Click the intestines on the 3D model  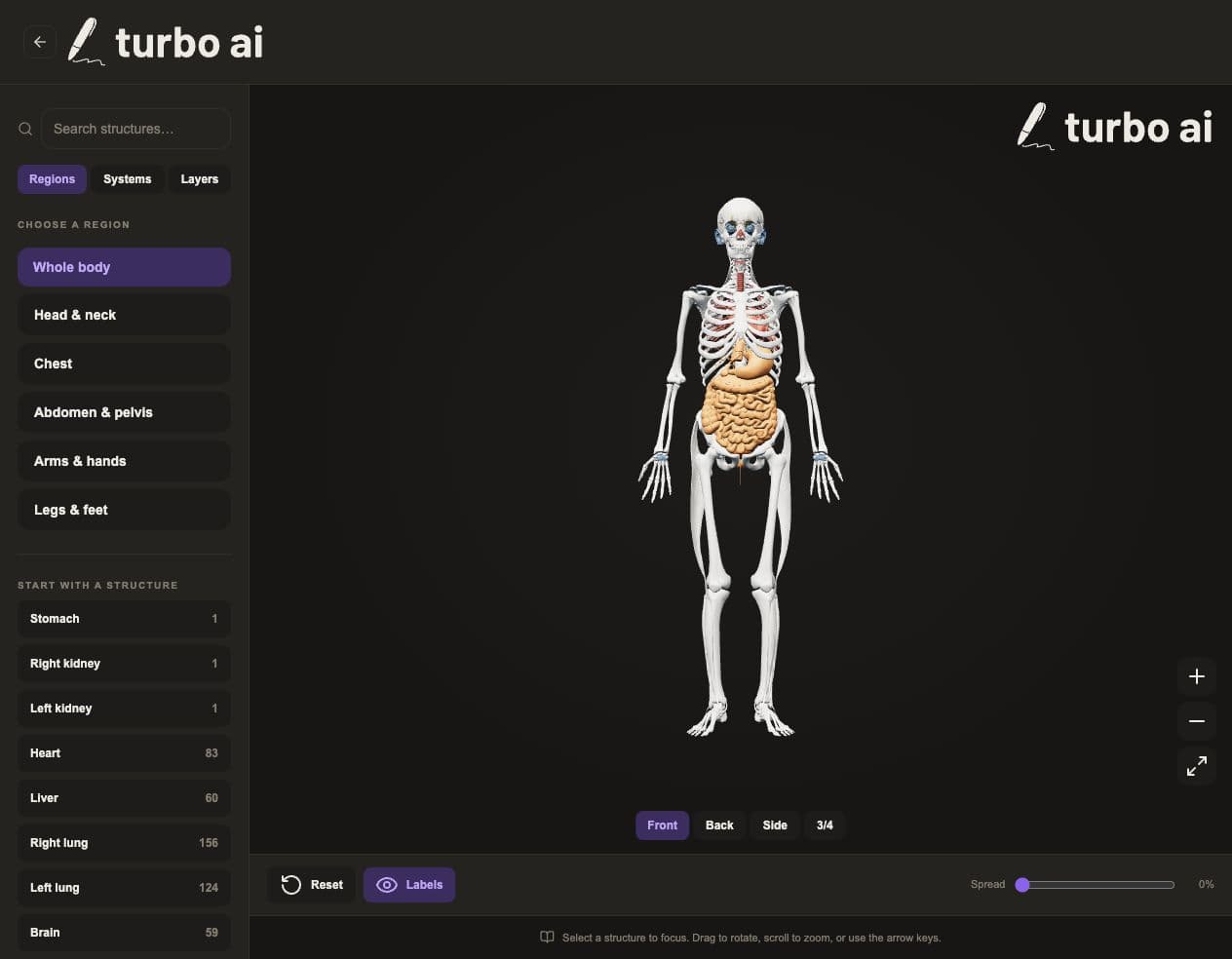(741, 417)
